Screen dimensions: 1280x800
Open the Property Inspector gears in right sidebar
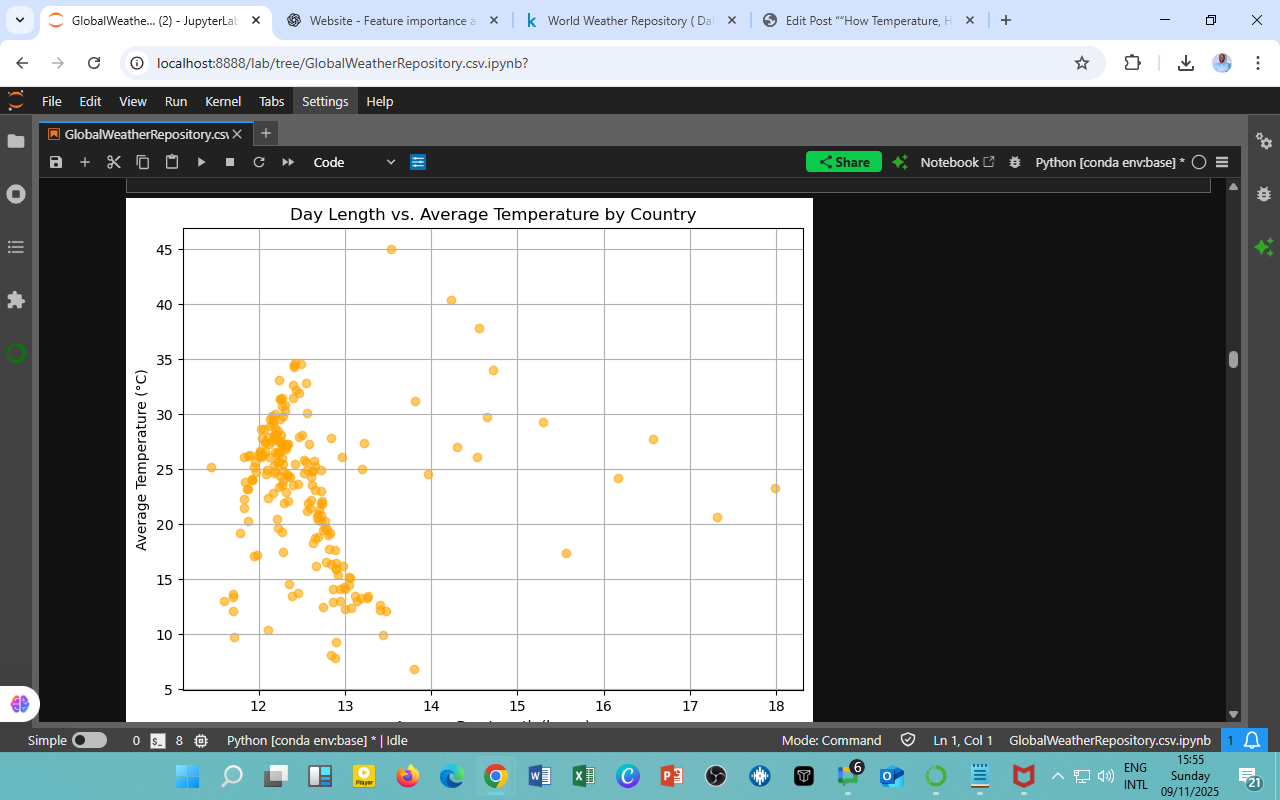pyautogui.click(x=1264, y=141)
